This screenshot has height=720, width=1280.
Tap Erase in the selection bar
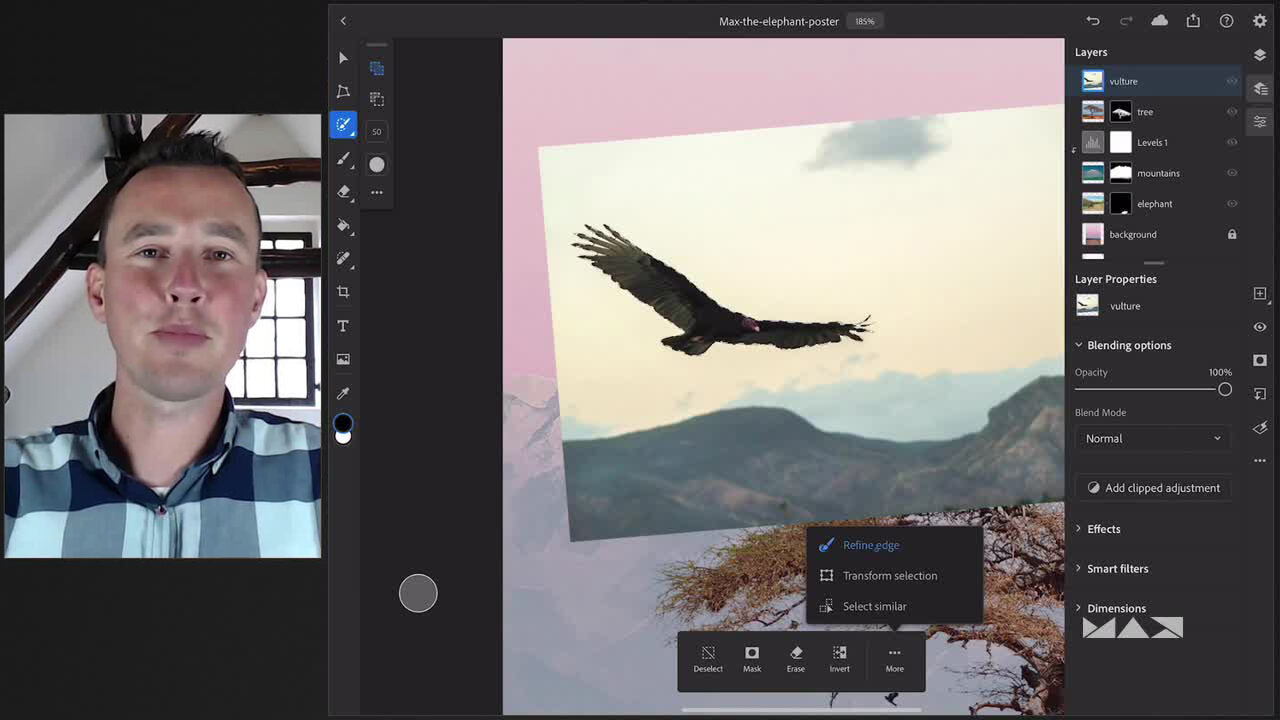[x=796, y=659]
